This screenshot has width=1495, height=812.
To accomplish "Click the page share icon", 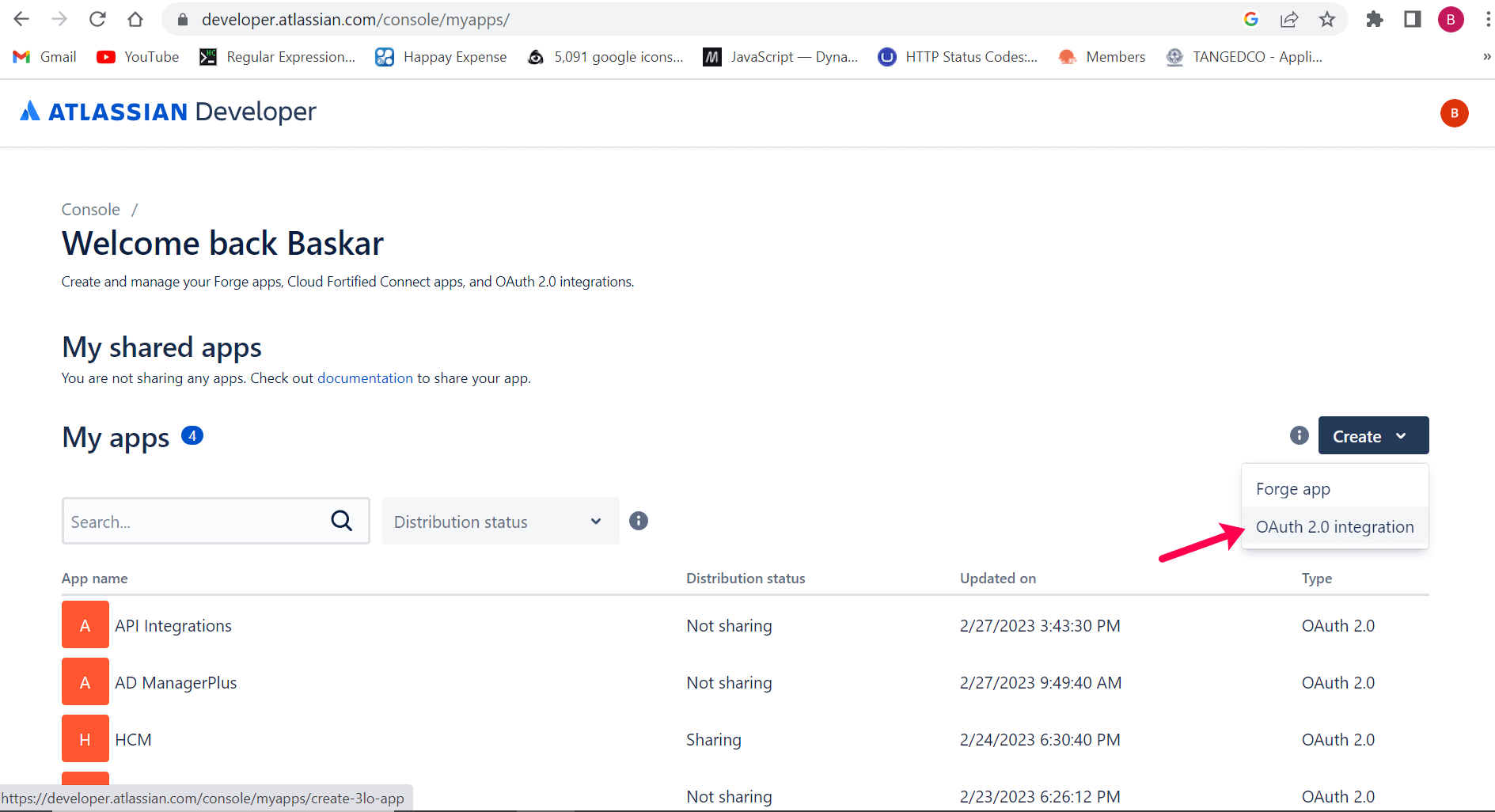I will pyautogui.click(x=1289, y=19).
